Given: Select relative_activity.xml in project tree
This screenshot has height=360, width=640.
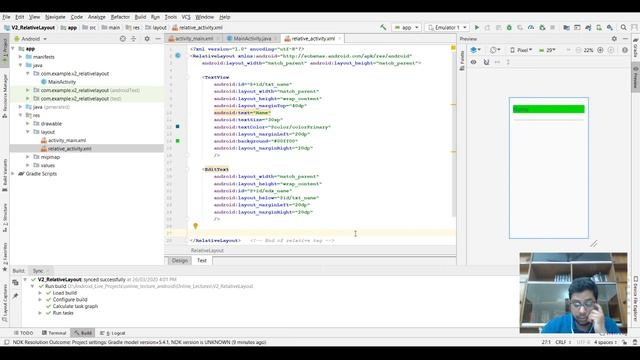Looking at the screenshot, I should tap(69, 149).
